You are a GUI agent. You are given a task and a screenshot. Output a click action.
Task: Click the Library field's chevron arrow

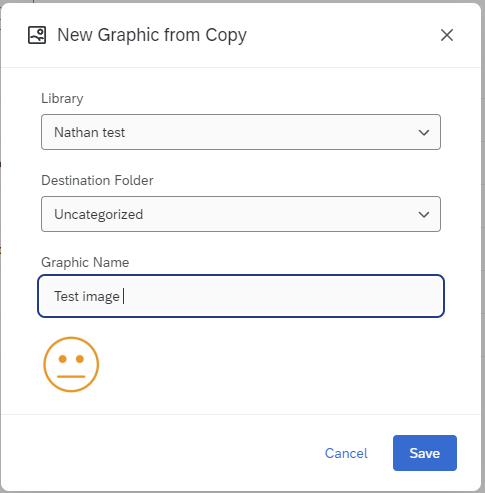pos(424,132)
